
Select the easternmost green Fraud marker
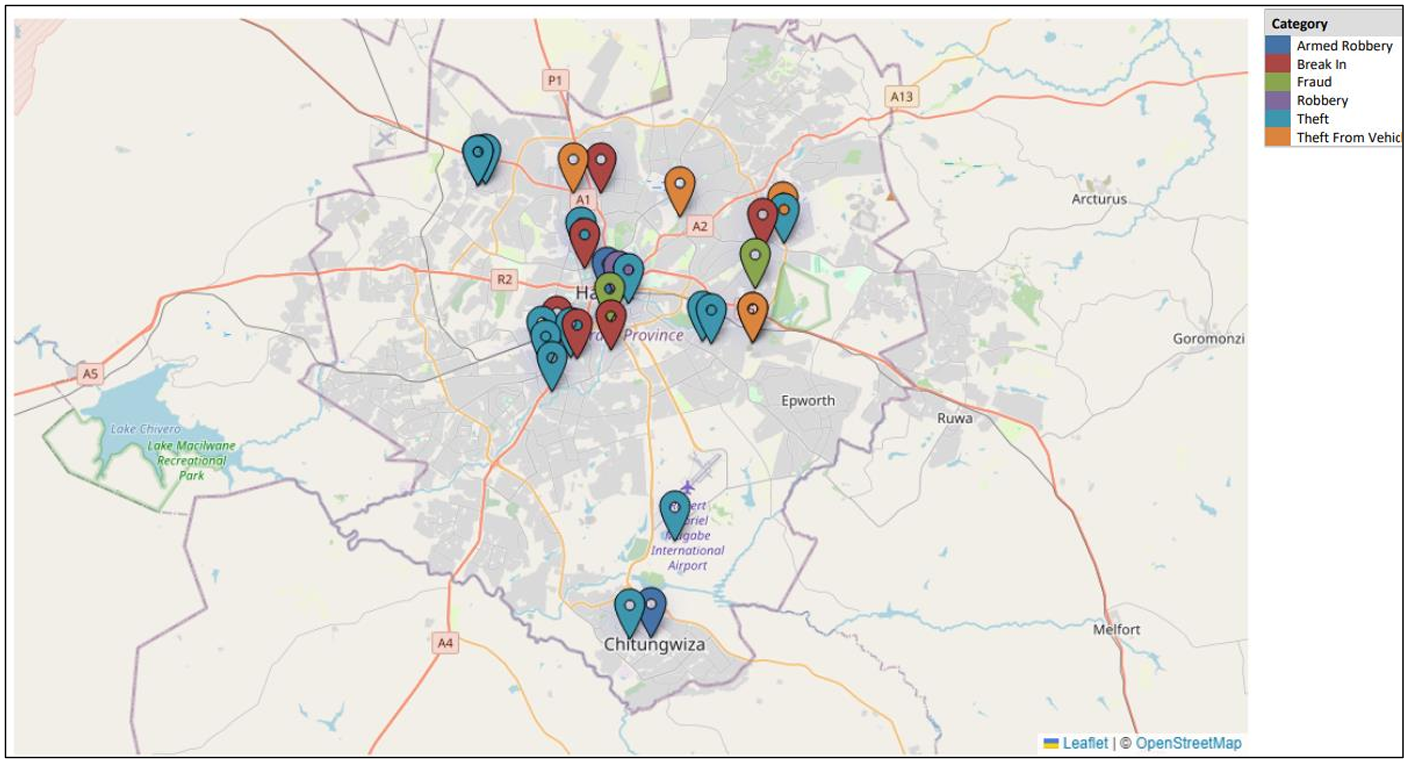pos(755,260)
